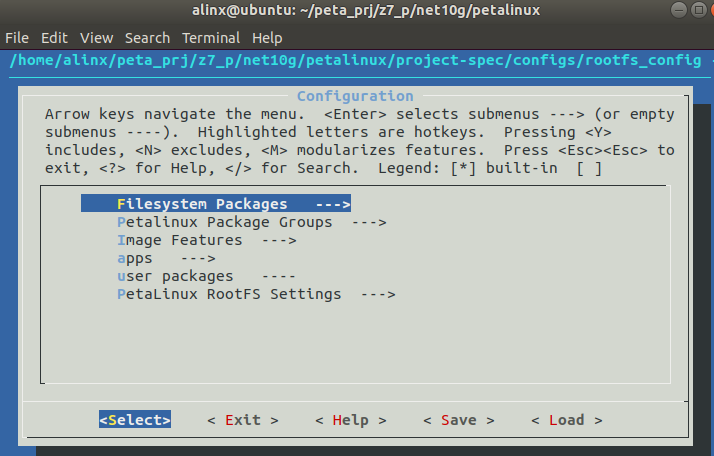Click the < Help > dialog button

351,420
